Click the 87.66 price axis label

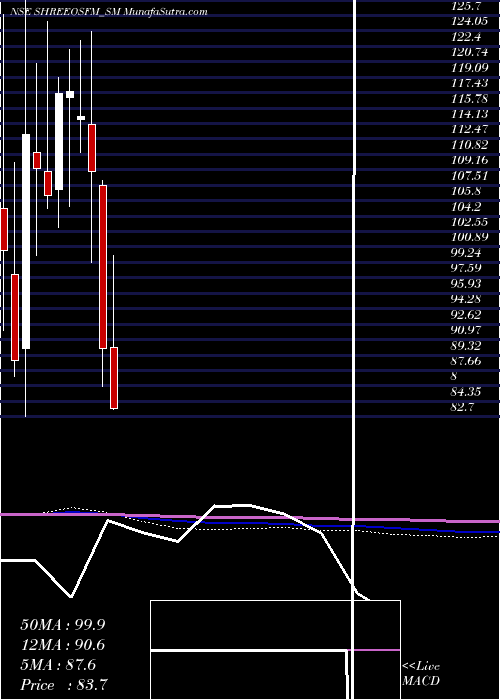click(467, 361)
